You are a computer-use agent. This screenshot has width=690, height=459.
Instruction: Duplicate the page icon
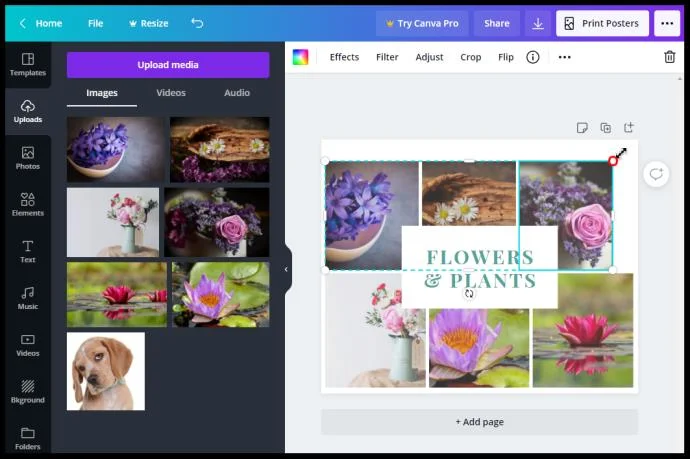tap(606, 128)
